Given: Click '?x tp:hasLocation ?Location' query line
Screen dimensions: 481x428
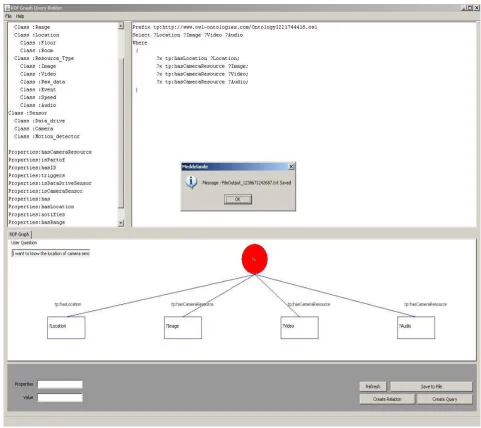Looking at the screenshot, I should coord(198,58).
